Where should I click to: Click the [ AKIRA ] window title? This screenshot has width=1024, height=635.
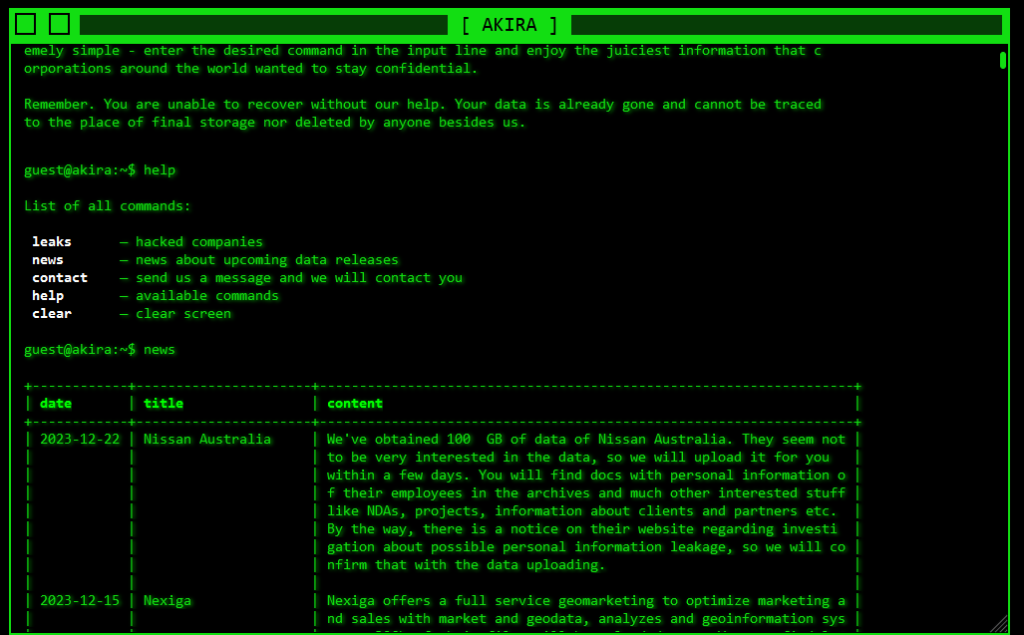coord(509,25)
